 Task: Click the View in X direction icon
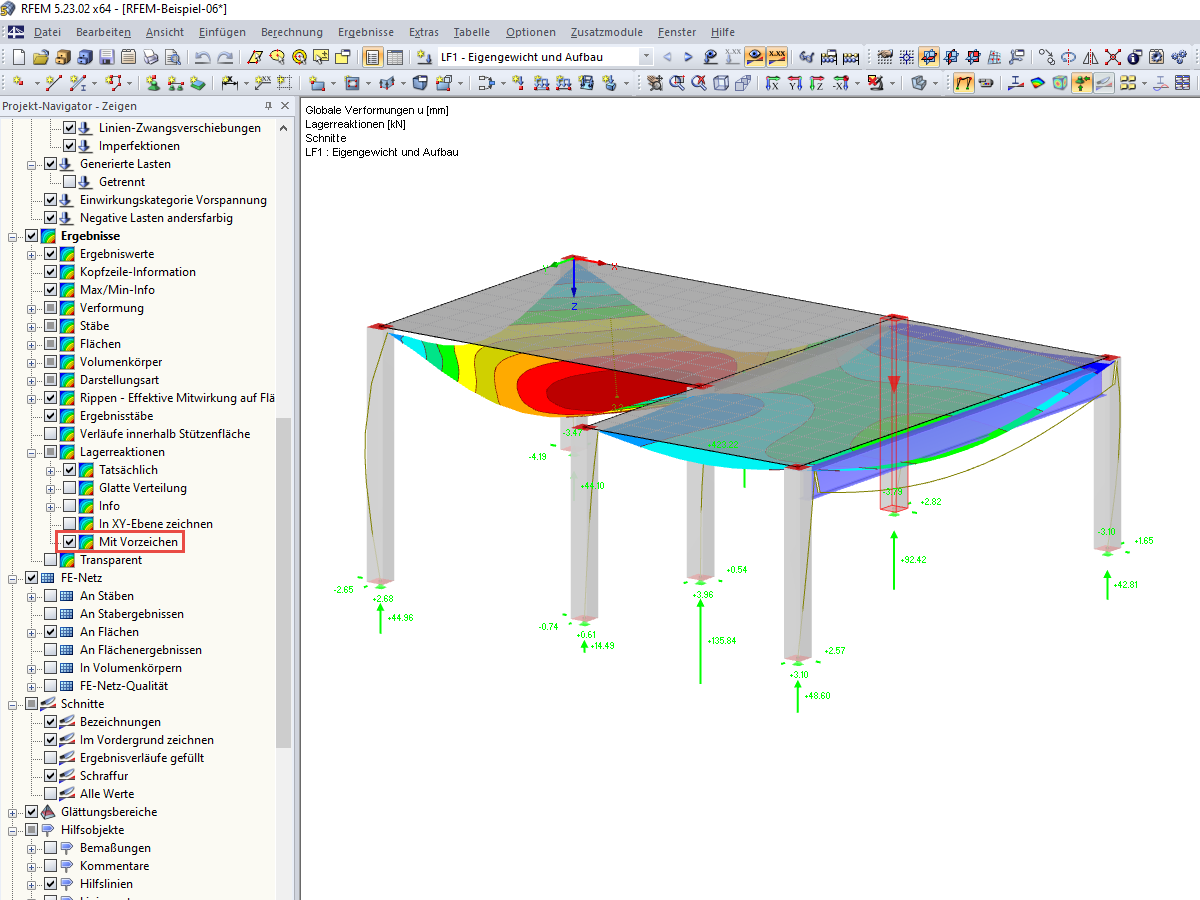click(772, 82)
